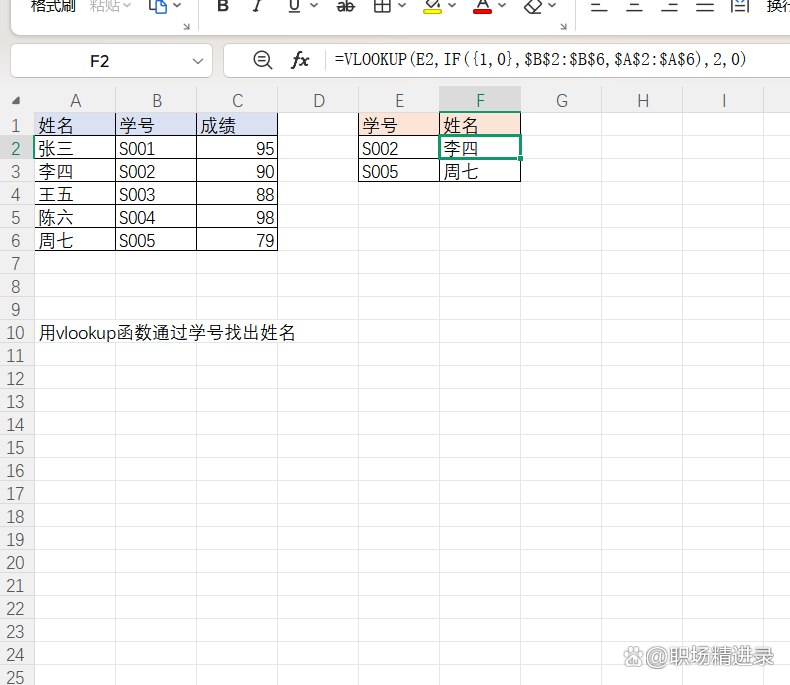Viewport: 790px width, 685px height.
Task: Select cell B4 containing S003
Action: pos(156,194)
